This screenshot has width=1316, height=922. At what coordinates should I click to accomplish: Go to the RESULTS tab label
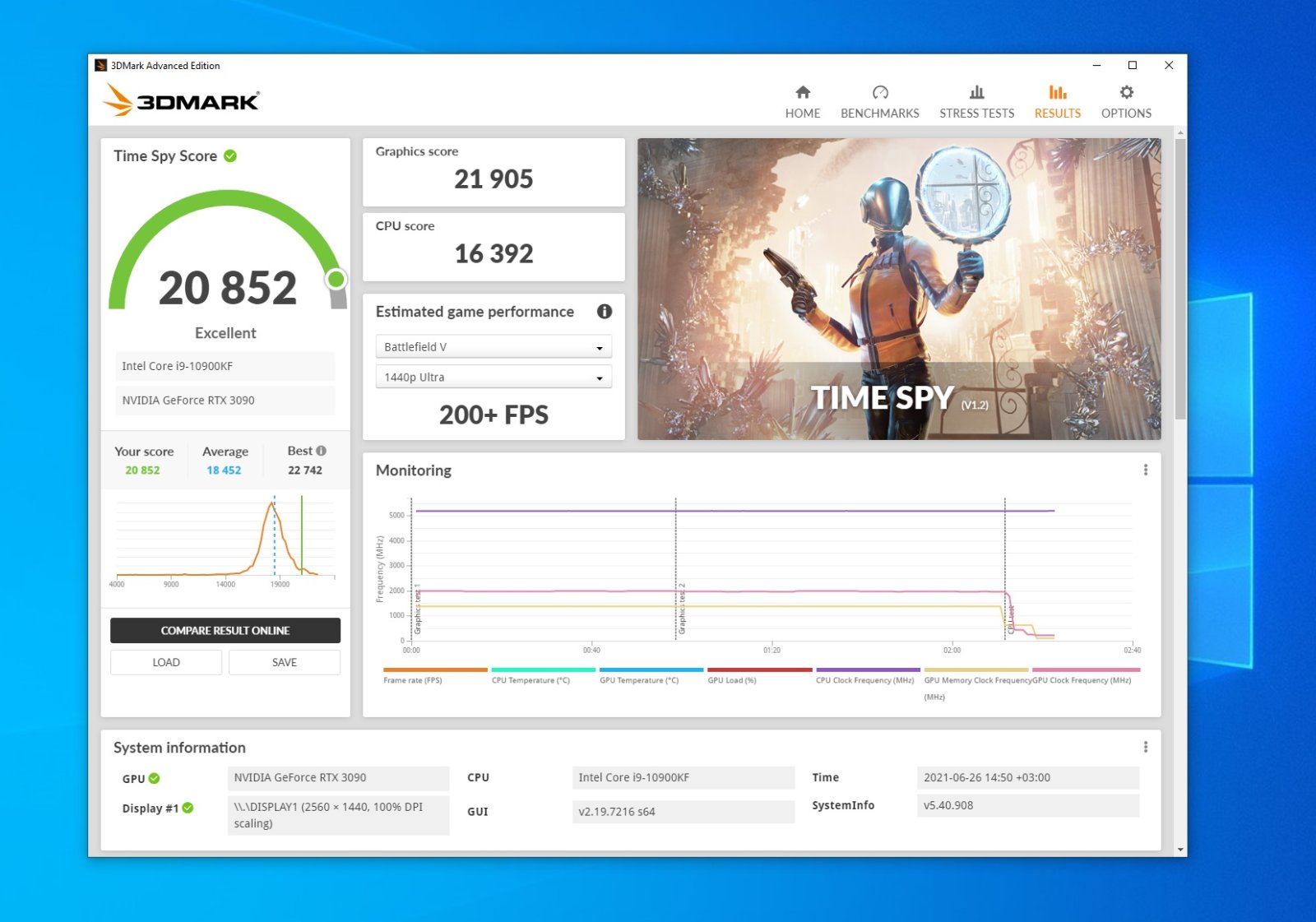point(1058,114)
